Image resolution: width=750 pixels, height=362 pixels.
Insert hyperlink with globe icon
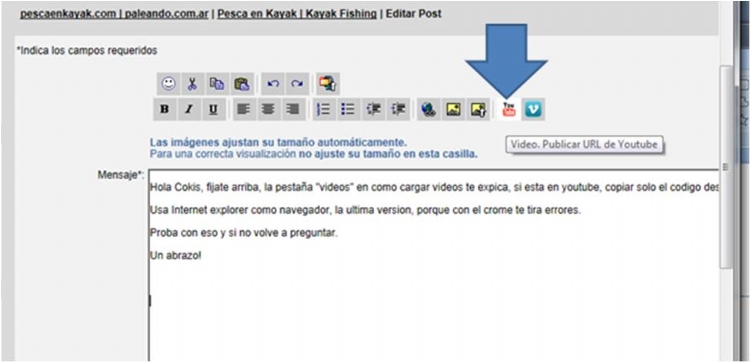[429, 110]
